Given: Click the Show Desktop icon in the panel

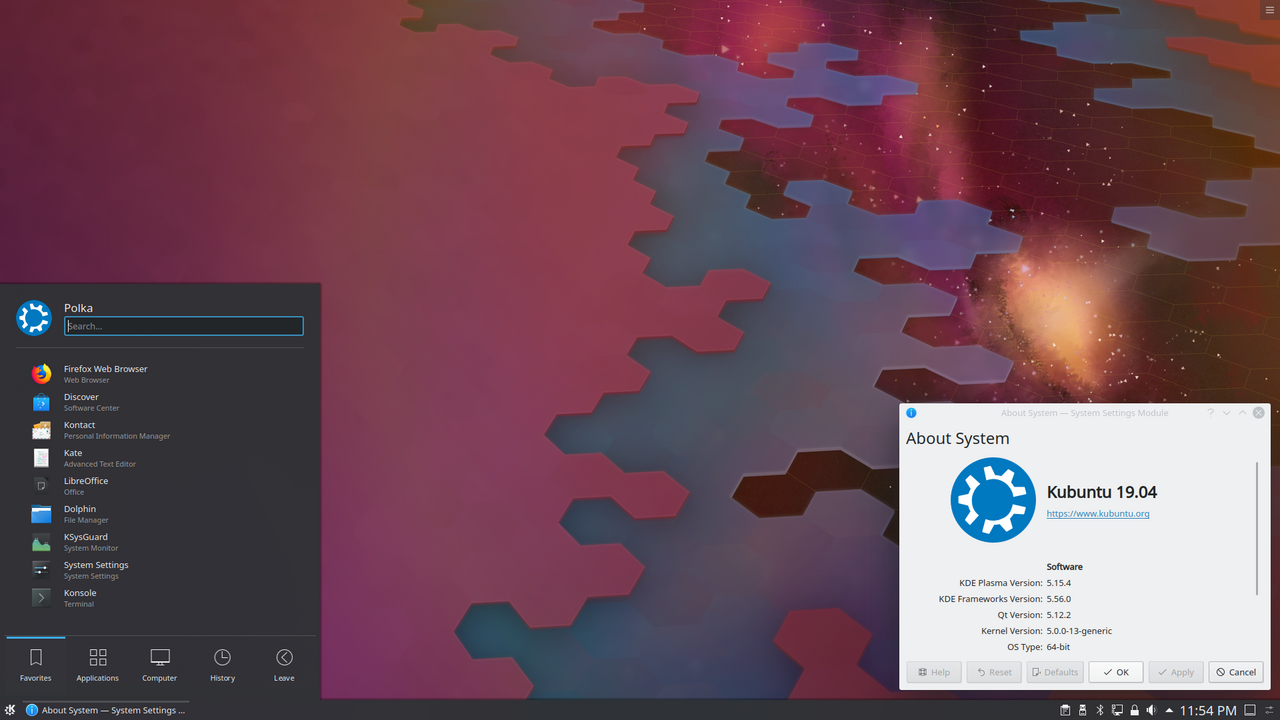Looking at the screenshot, I should (1249, 710).
